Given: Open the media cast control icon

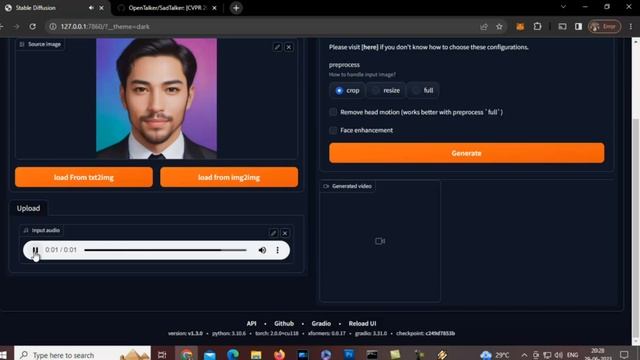Looking at the screenshot, I should pos(562,27).
